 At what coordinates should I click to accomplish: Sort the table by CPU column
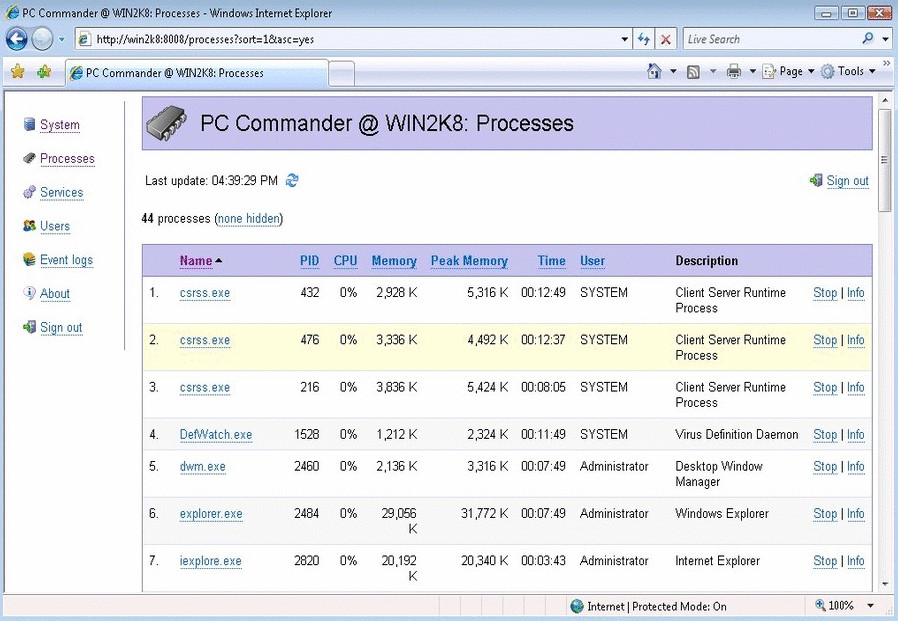point(345,261)
